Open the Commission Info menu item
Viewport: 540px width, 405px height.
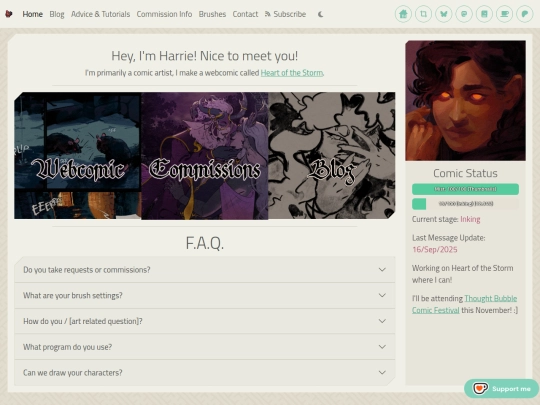pos(164,14)
